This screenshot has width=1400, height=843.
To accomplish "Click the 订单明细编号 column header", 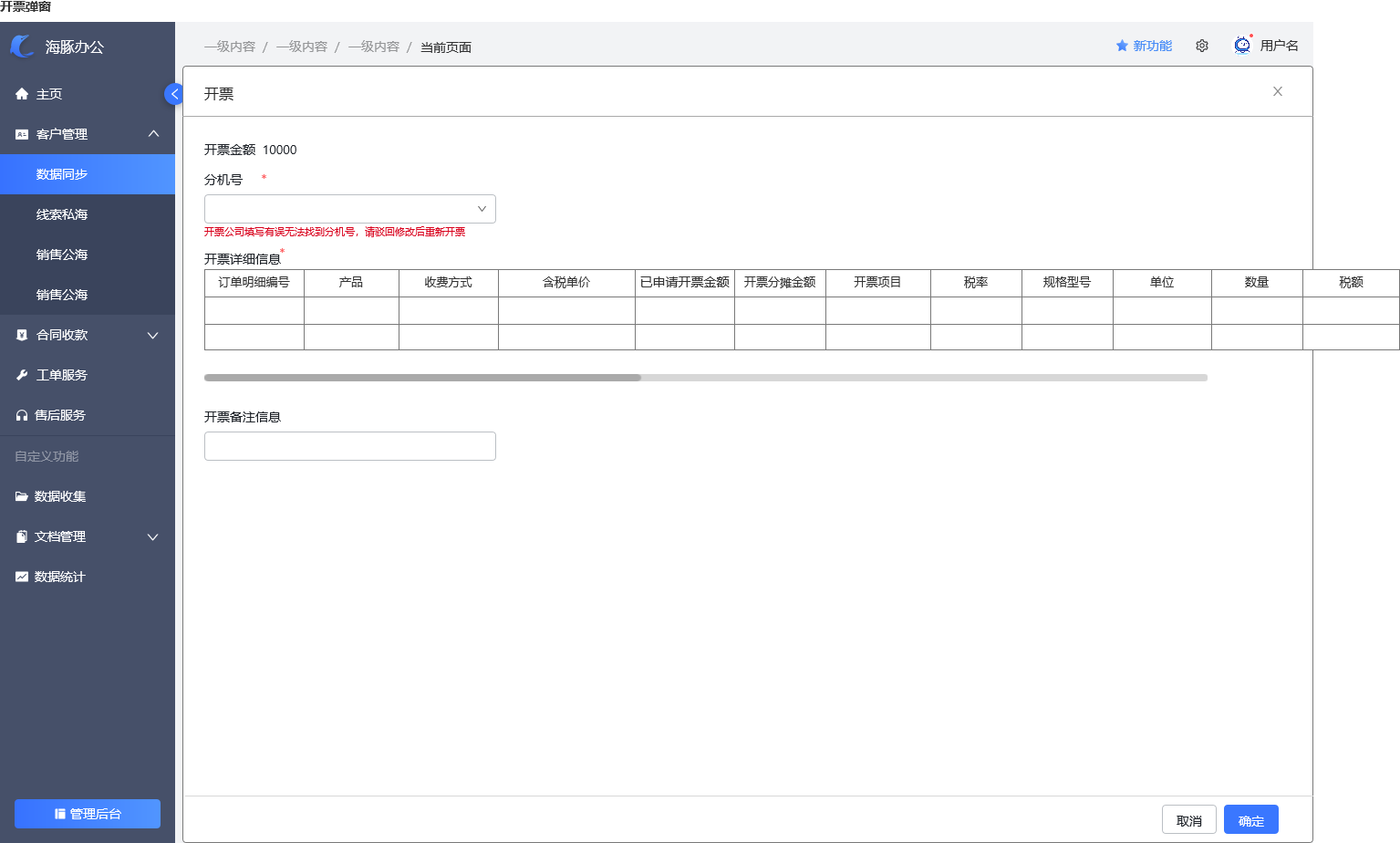I will point(254,283).
